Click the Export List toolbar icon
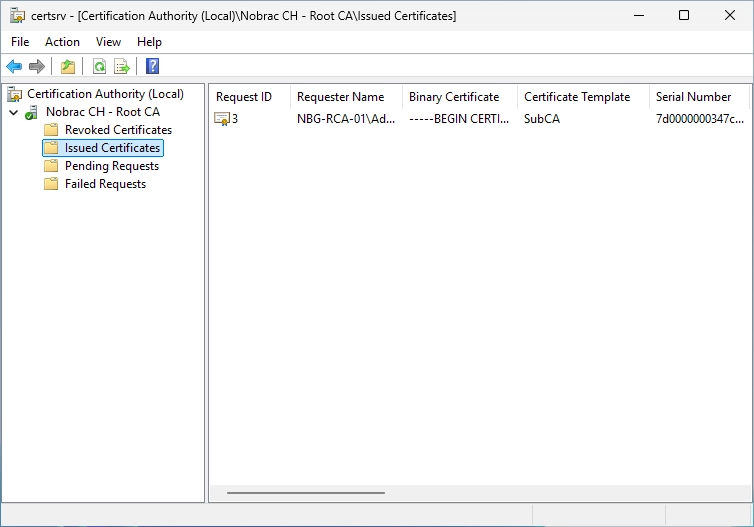 coord(122,66)
